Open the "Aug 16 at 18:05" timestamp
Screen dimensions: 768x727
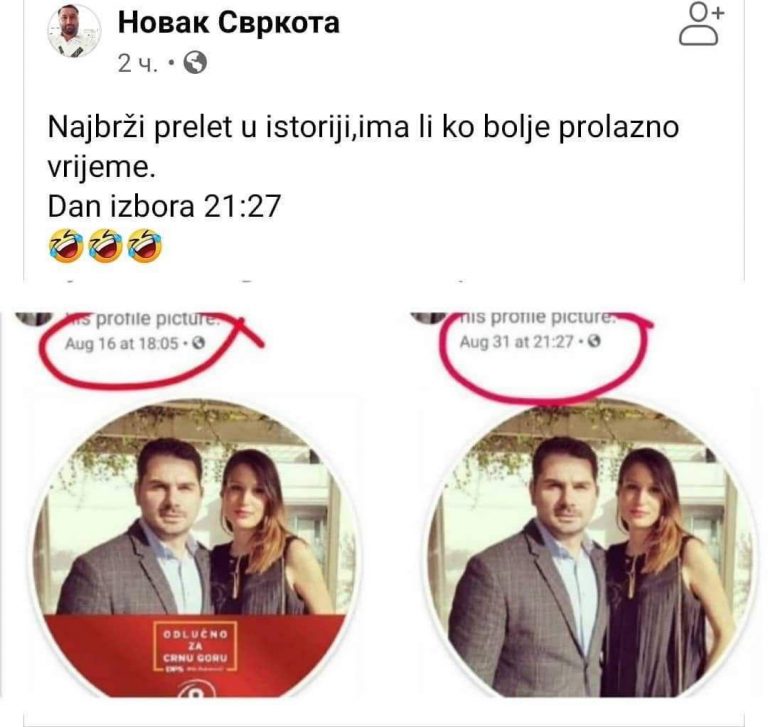pyautogui.click(x=121, y=343)
